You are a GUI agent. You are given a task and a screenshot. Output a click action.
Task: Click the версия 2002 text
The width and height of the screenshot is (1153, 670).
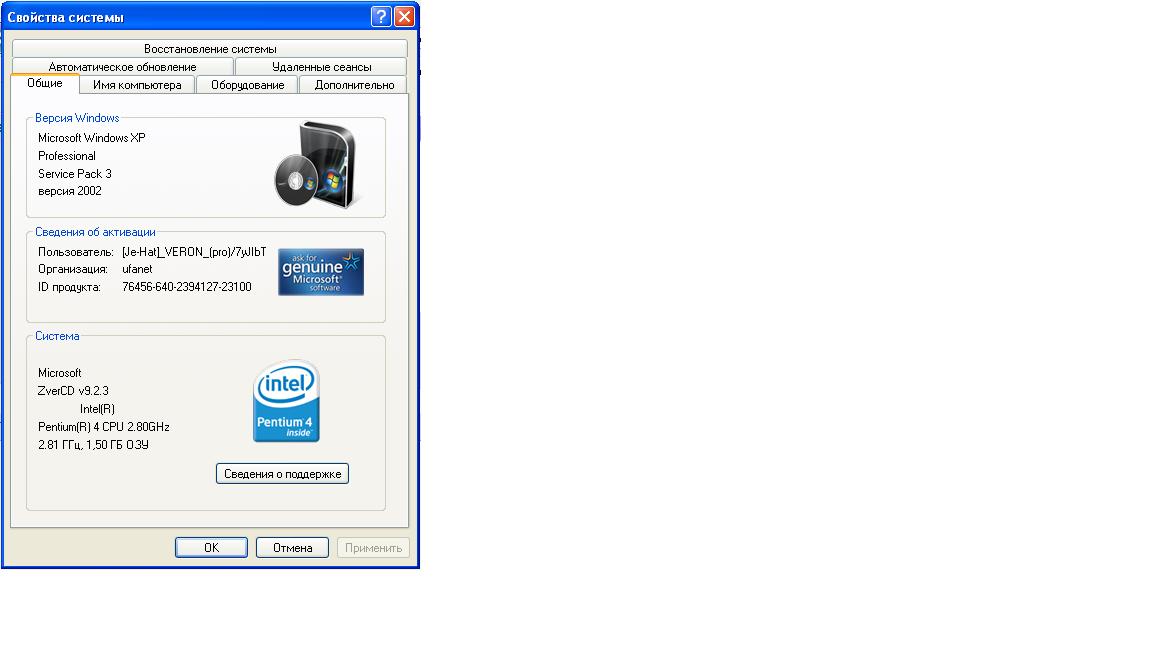[x=70, y=191]
